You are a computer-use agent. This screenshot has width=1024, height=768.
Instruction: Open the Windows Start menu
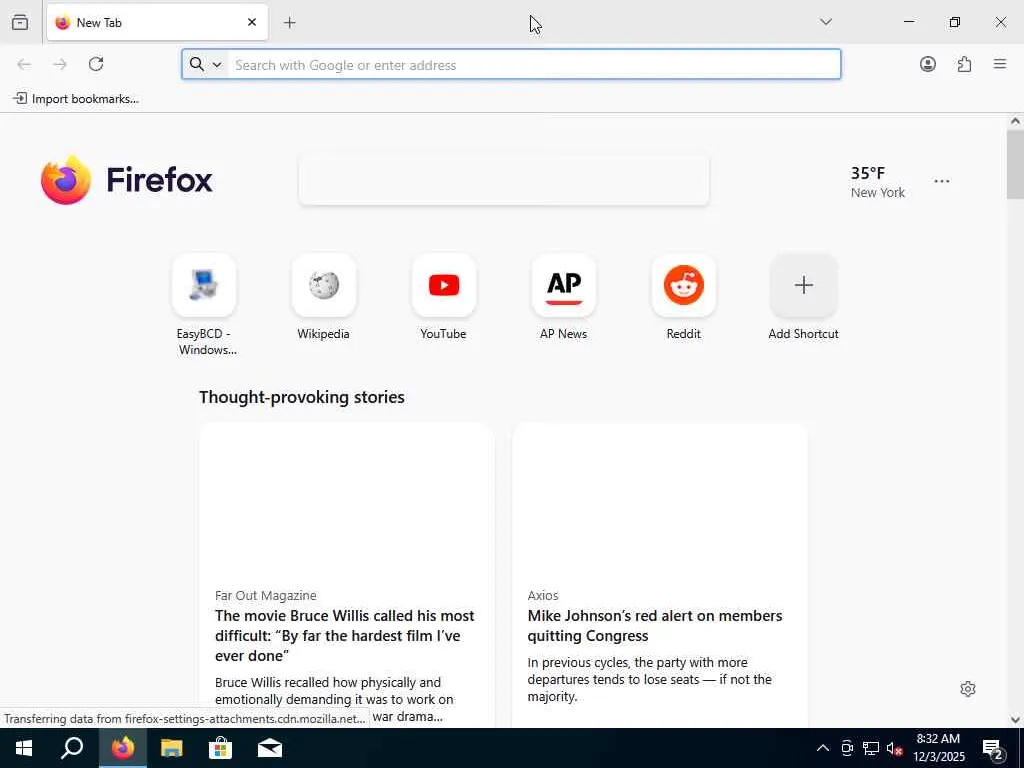(x=24, y=748)
